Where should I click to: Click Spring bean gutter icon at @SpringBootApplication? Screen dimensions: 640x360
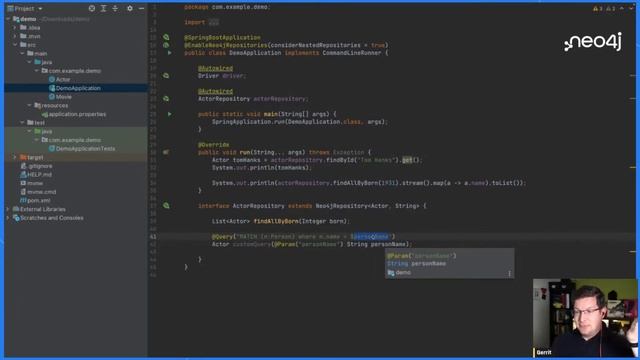(166, 37)
